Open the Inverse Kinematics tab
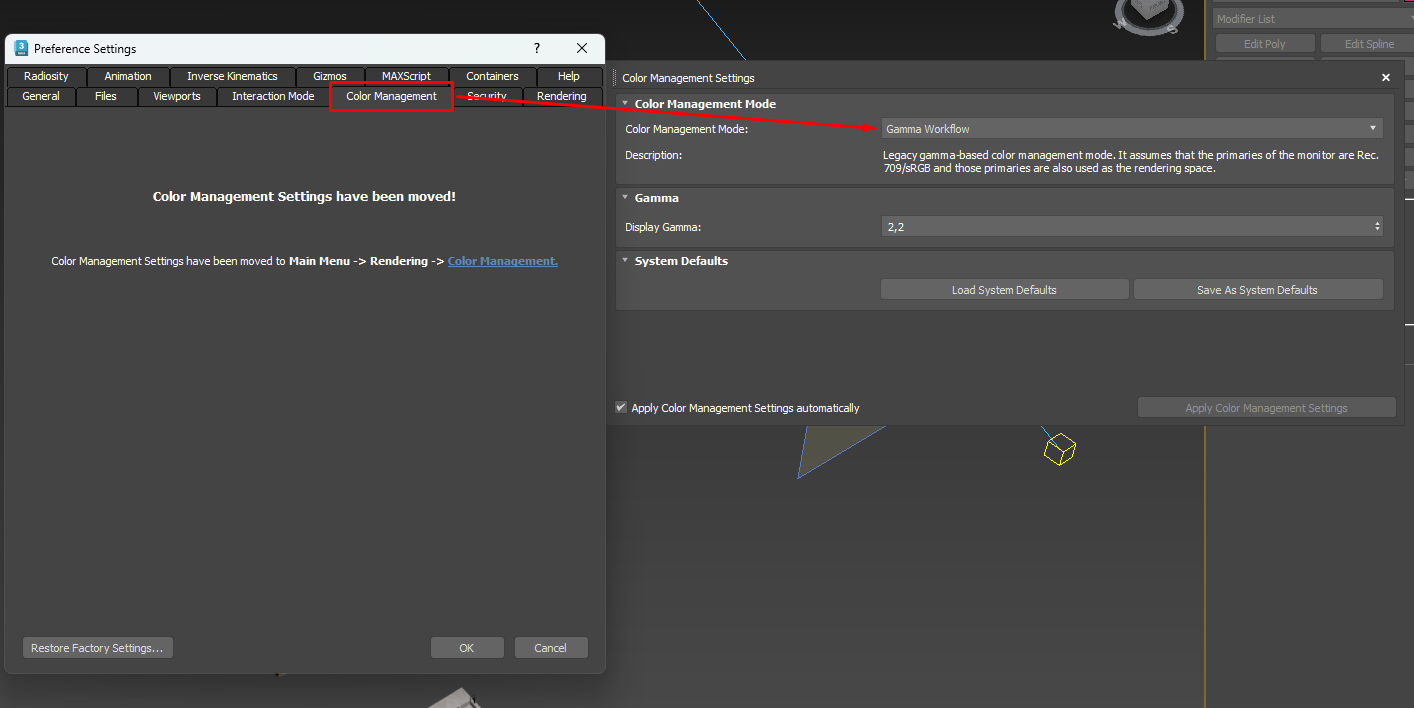Image resolution: width=1414 pixels, height=708 pixels. click(x=232, y=76)
